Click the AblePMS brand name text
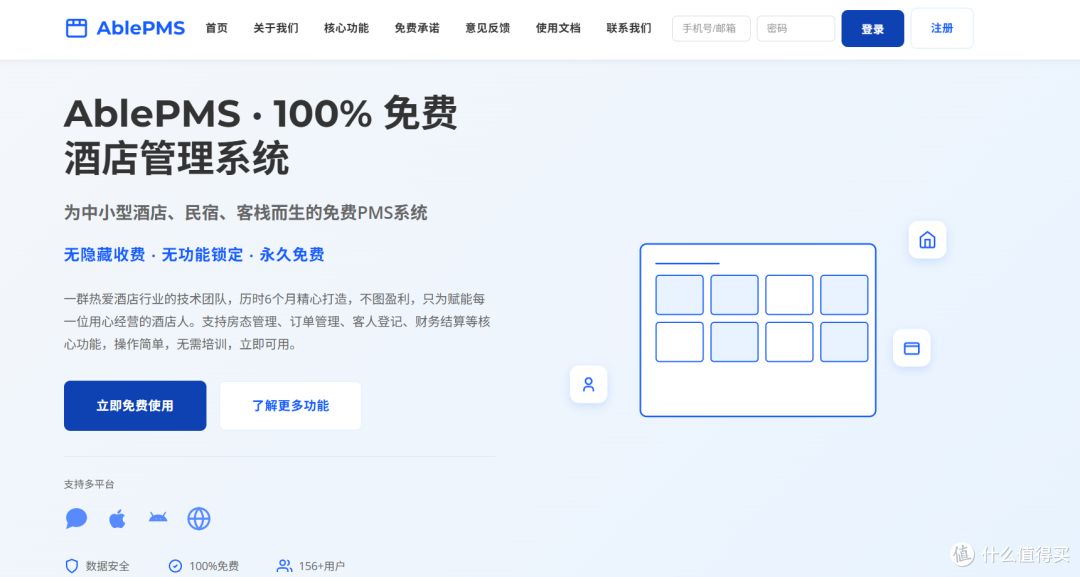 point(141,28)
